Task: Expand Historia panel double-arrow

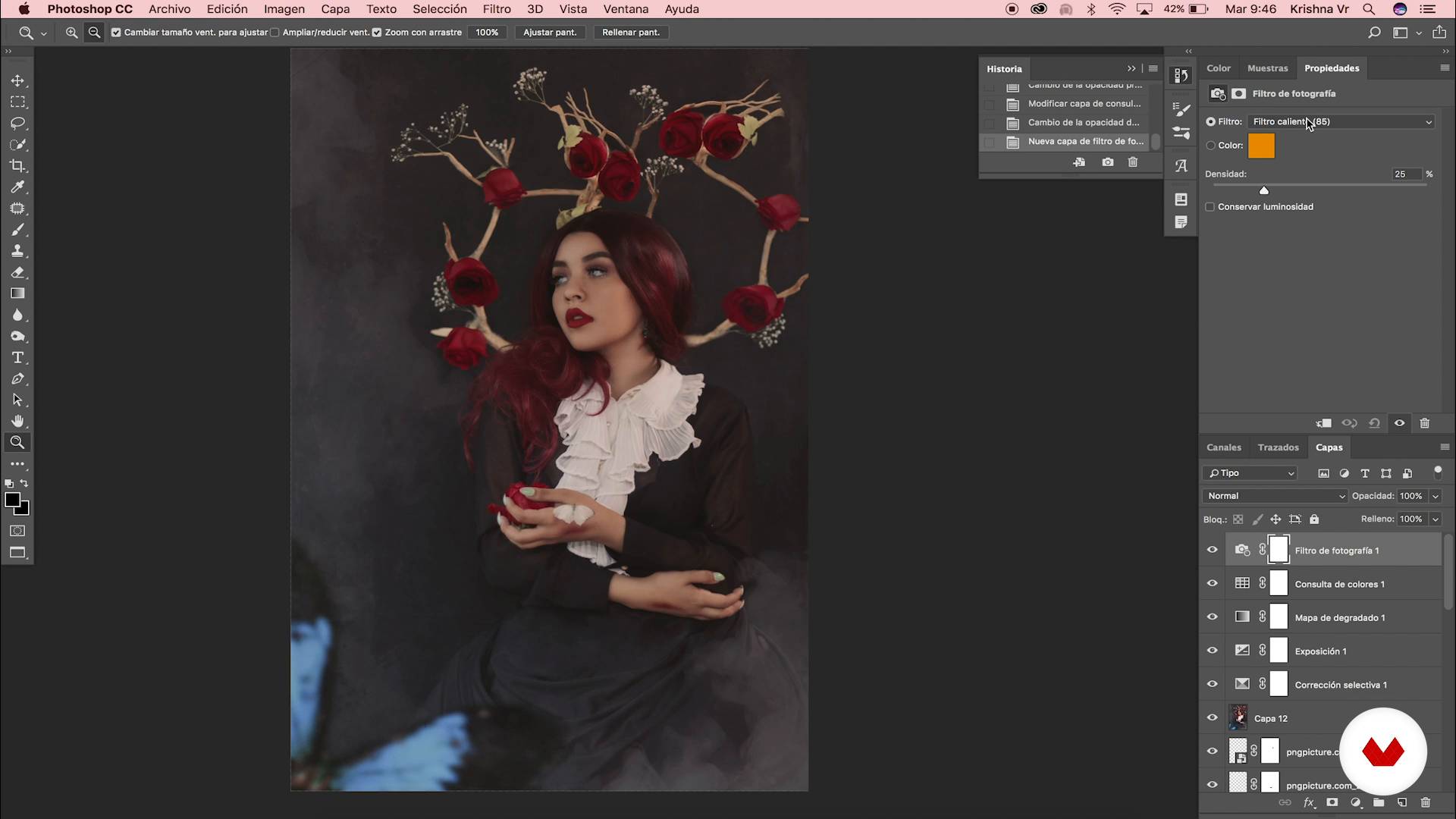Action: pos(1131,68)
